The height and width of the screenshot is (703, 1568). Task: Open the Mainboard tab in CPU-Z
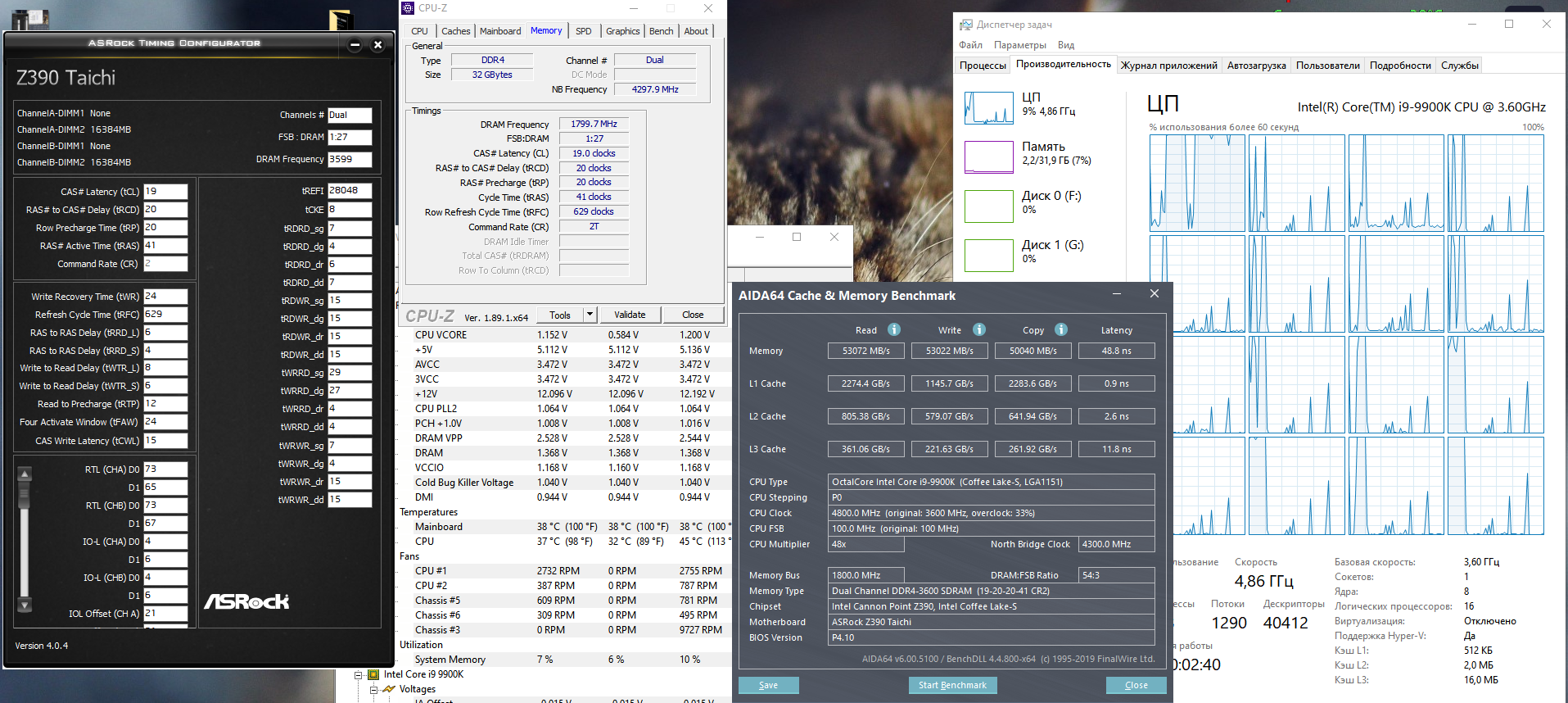500,31
